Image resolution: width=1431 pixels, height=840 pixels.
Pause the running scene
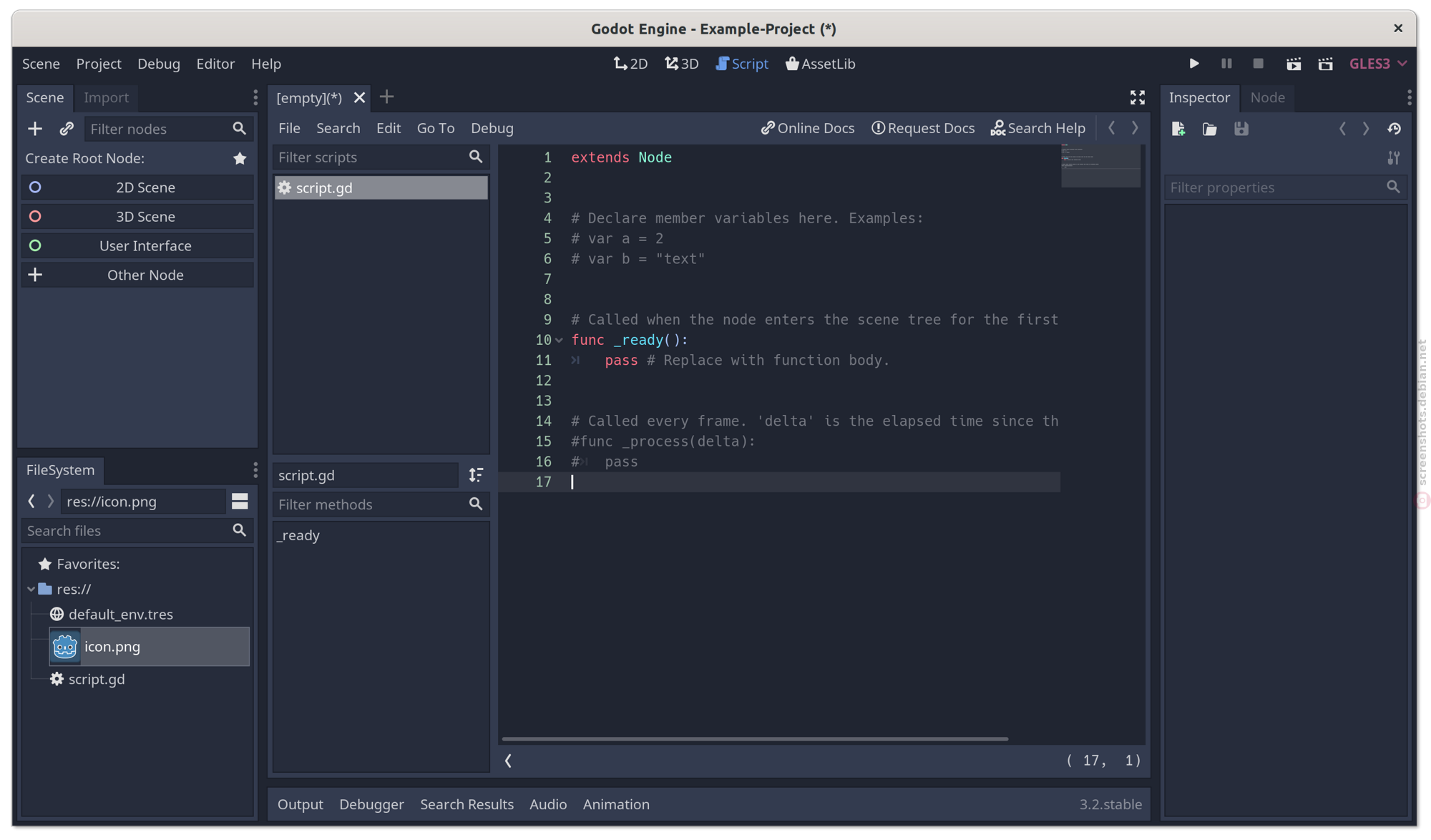pyautogui.click(x=1226, y=64)
